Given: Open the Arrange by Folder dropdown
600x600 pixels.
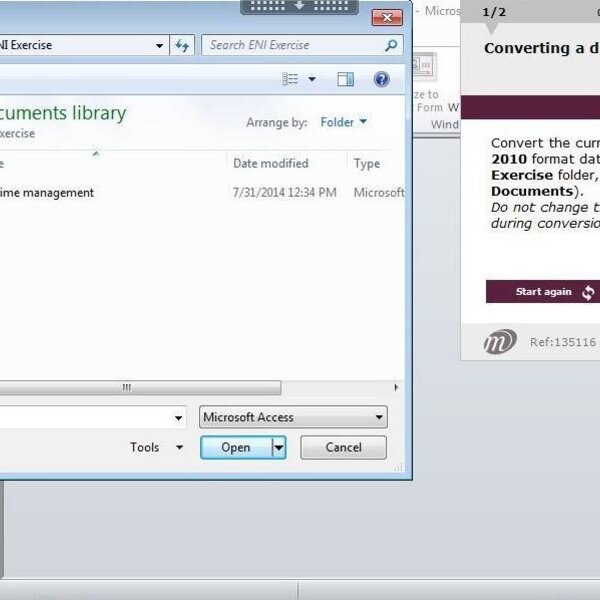Looking at the screenshot, I should (x=343, y=122).
